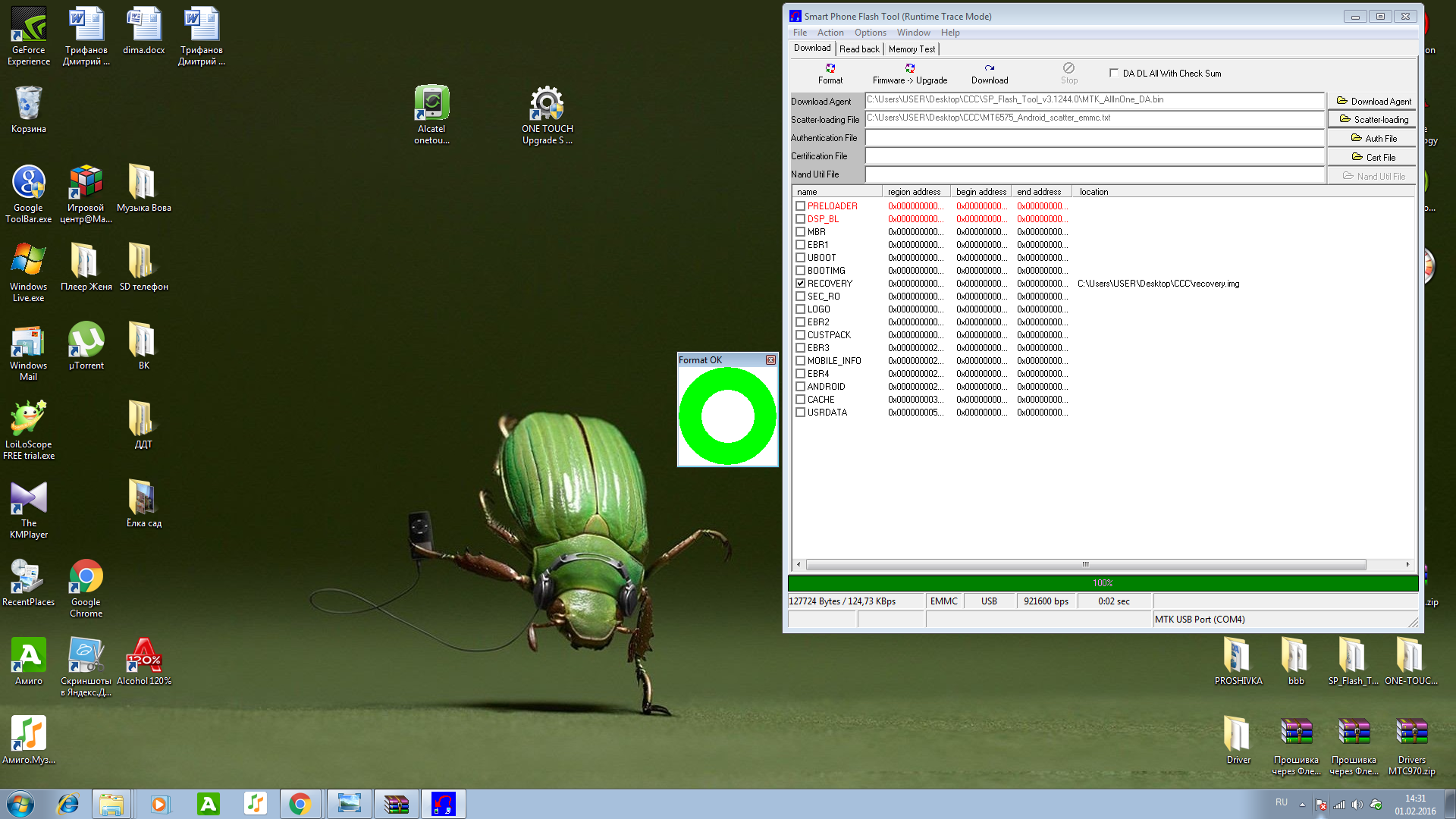This screenshot has height=819, width=1456.
Task: Switch to the Read back tab
Action: point(859,49)
